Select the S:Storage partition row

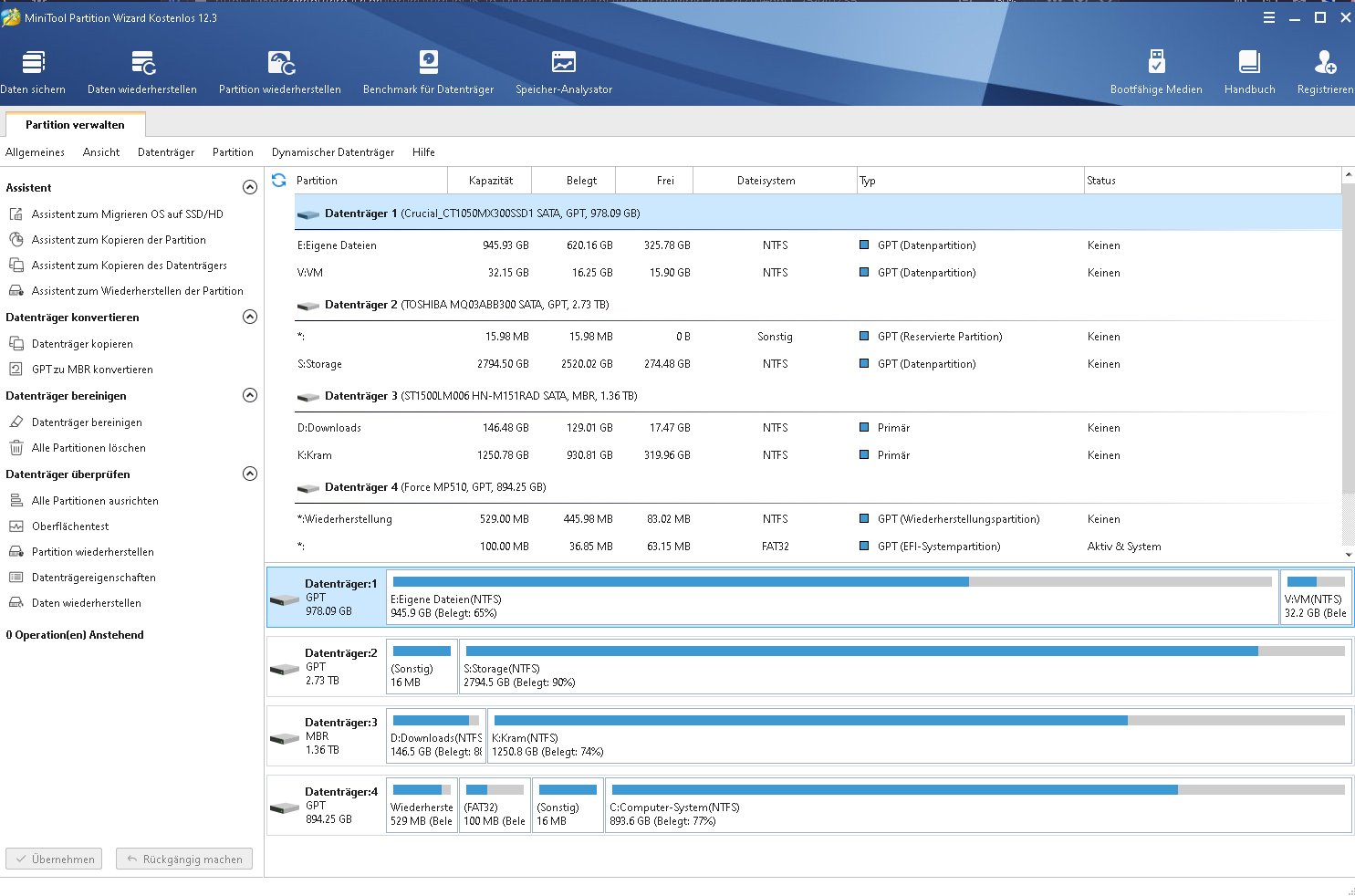[818, 364]
